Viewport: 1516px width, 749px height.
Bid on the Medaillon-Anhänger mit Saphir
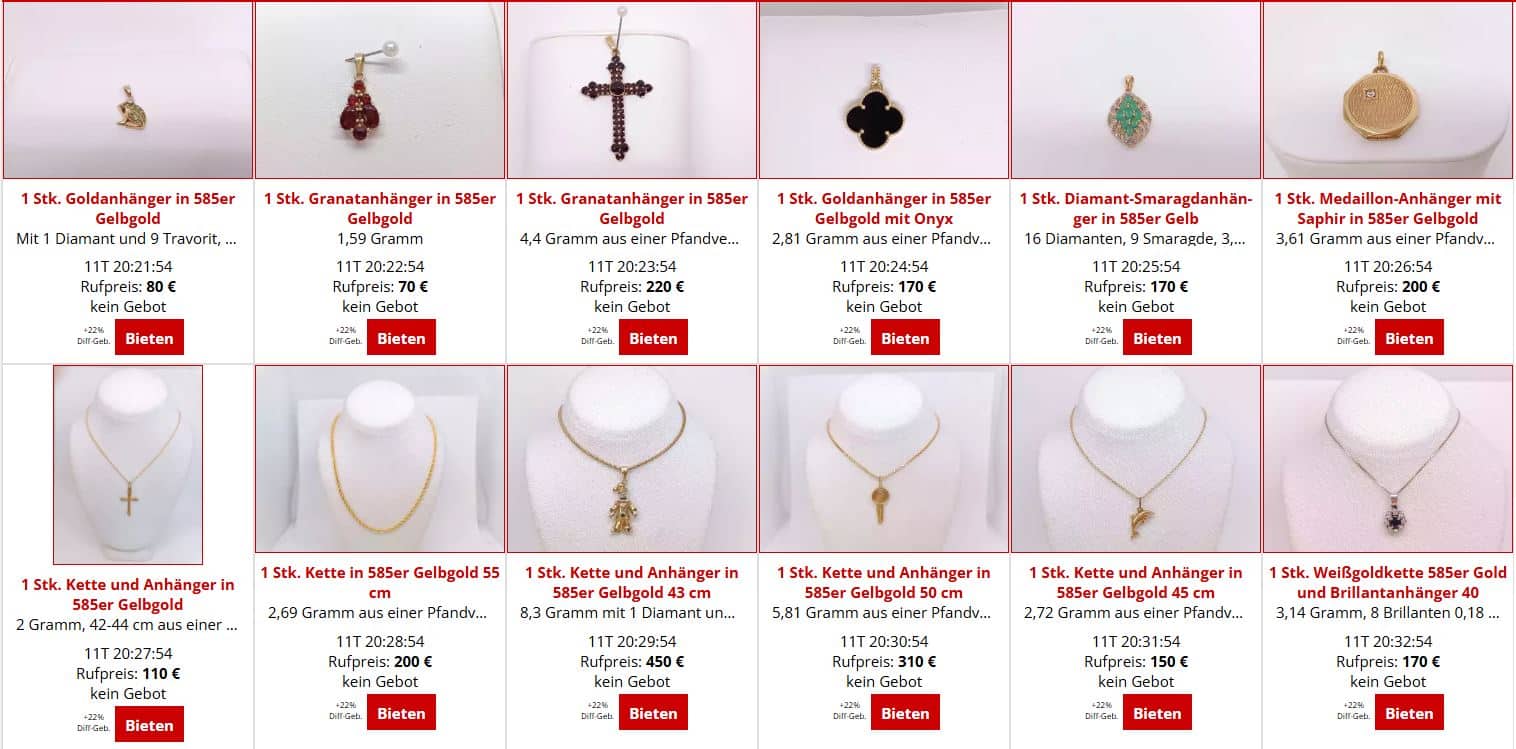click(x=1409, y=338)
